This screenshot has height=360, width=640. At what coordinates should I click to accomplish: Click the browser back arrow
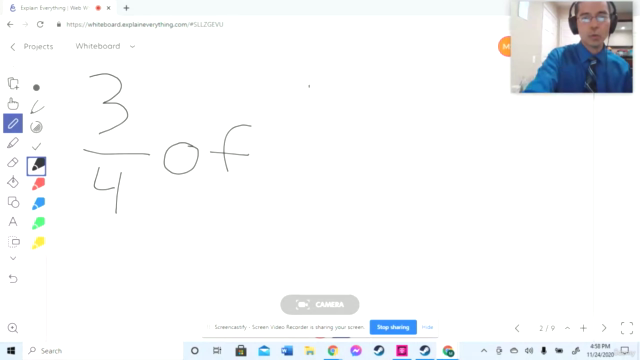coord(10,24)
